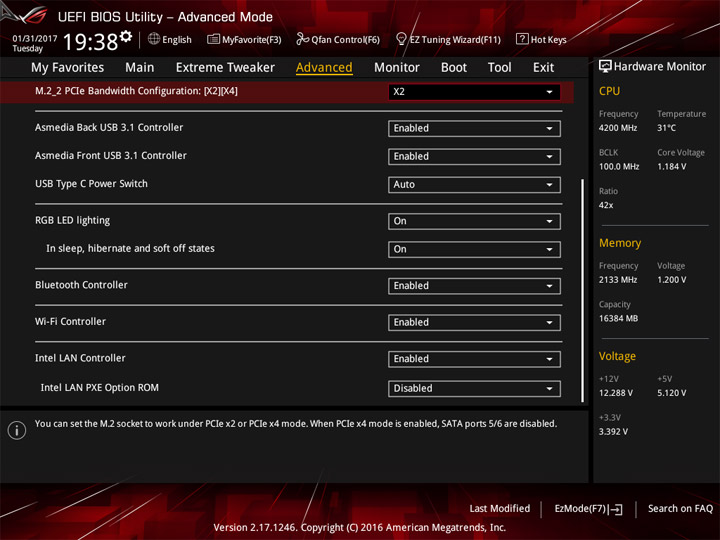Click the Hardware Monitor screen icon
Image resolution: width=720 pixels, height=540 pixels.
[605, 67]
